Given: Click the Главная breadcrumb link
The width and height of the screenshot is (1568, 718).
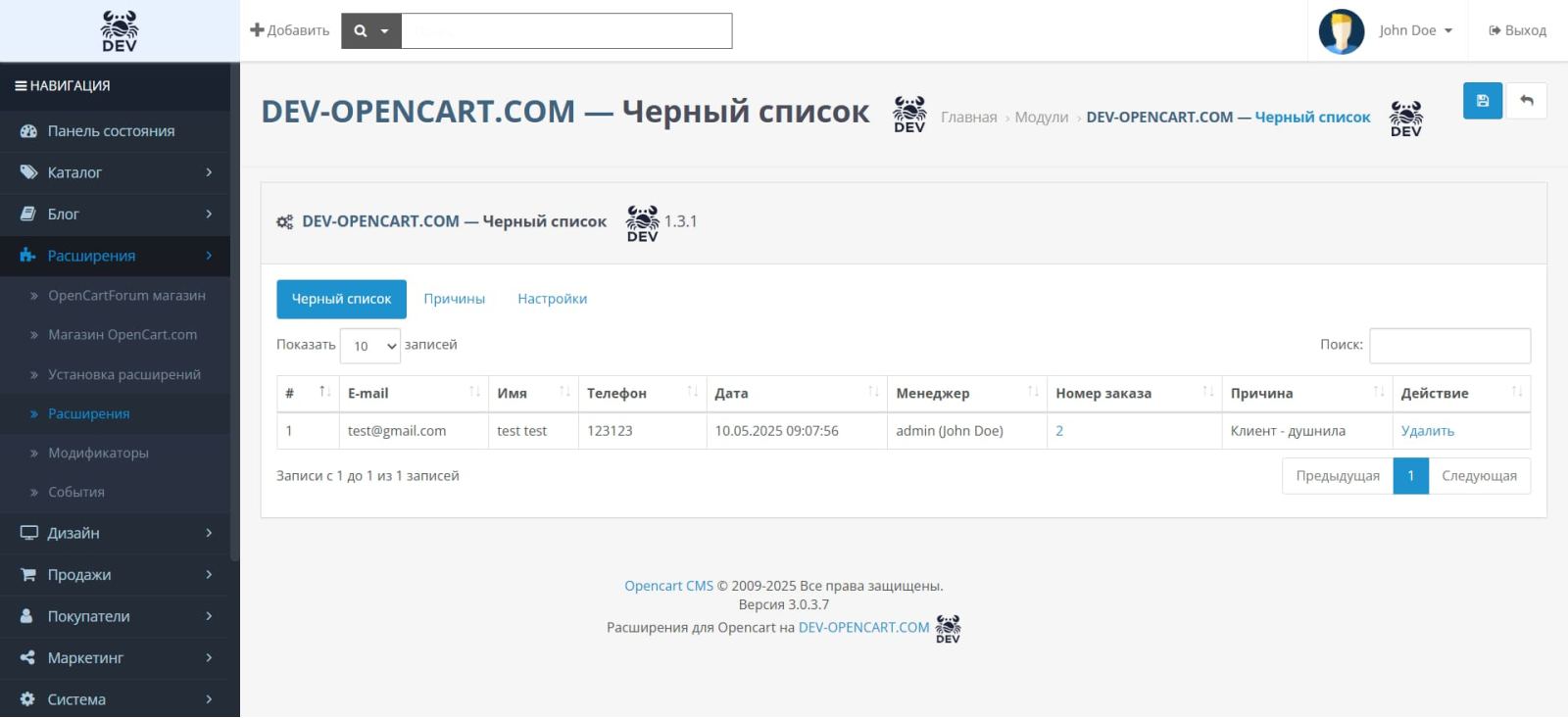Looking at the screenshot, I should pos(968,118).
